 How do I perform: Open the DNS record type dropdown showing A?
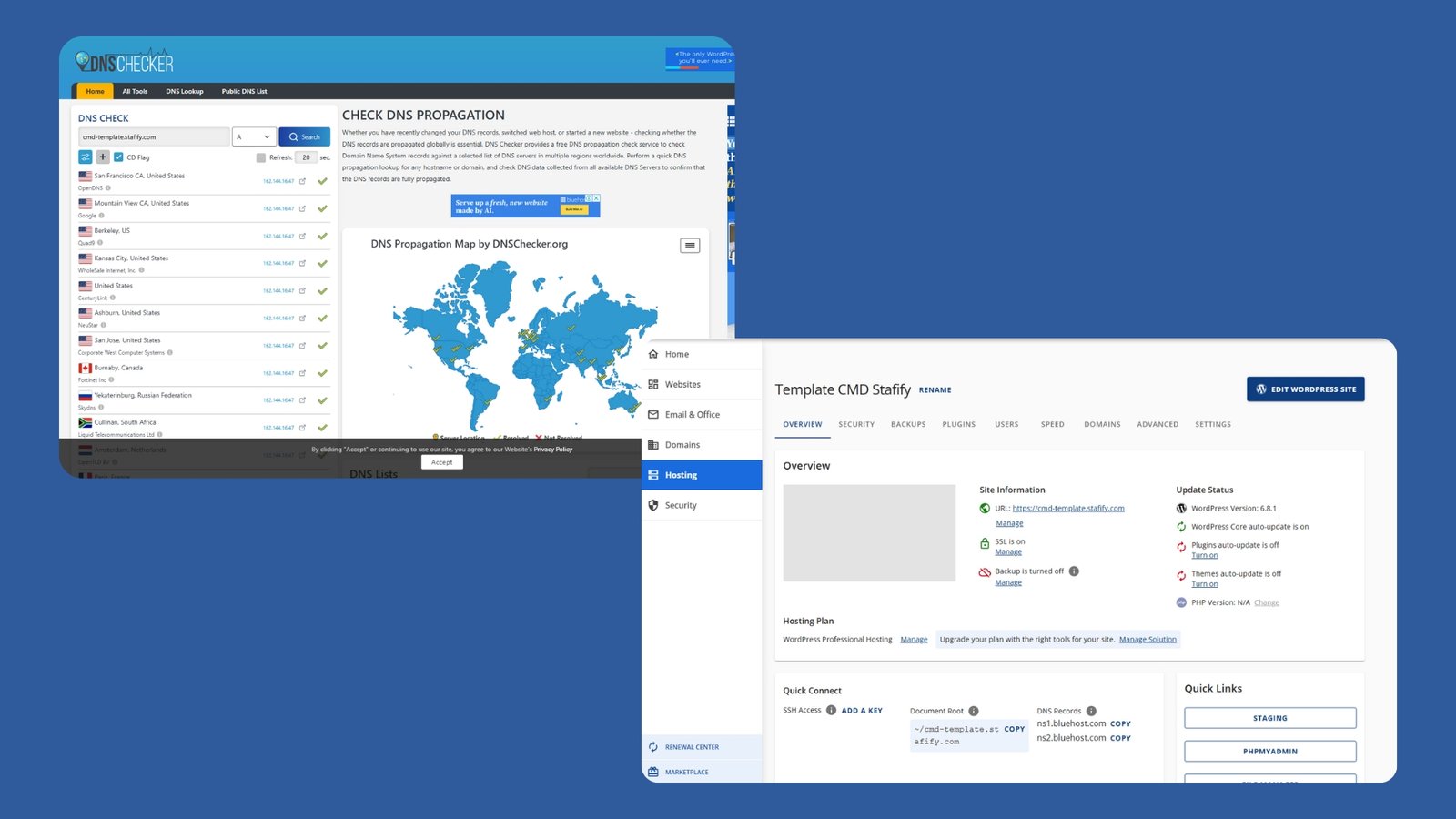coord(254,137)
